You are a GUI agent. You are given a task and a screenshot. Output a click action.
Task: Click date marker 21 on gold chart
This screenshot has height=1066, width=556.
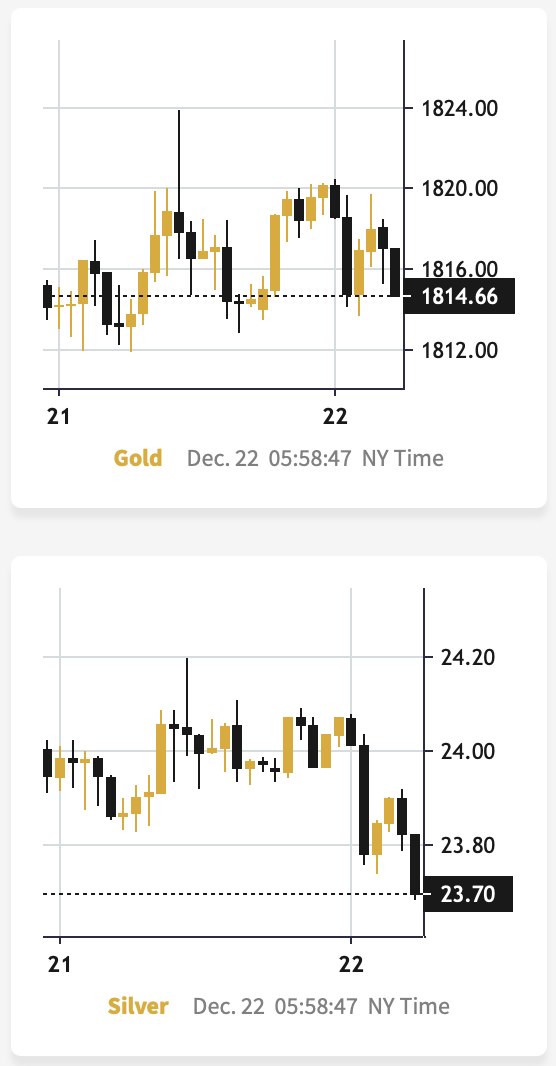pos(58,415)
